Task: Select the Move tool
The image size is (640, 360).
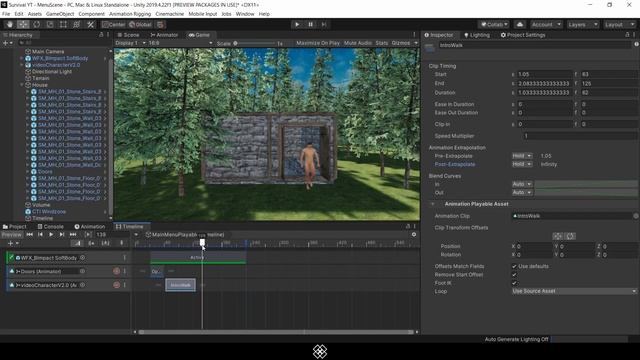Action: pos(23,24)
